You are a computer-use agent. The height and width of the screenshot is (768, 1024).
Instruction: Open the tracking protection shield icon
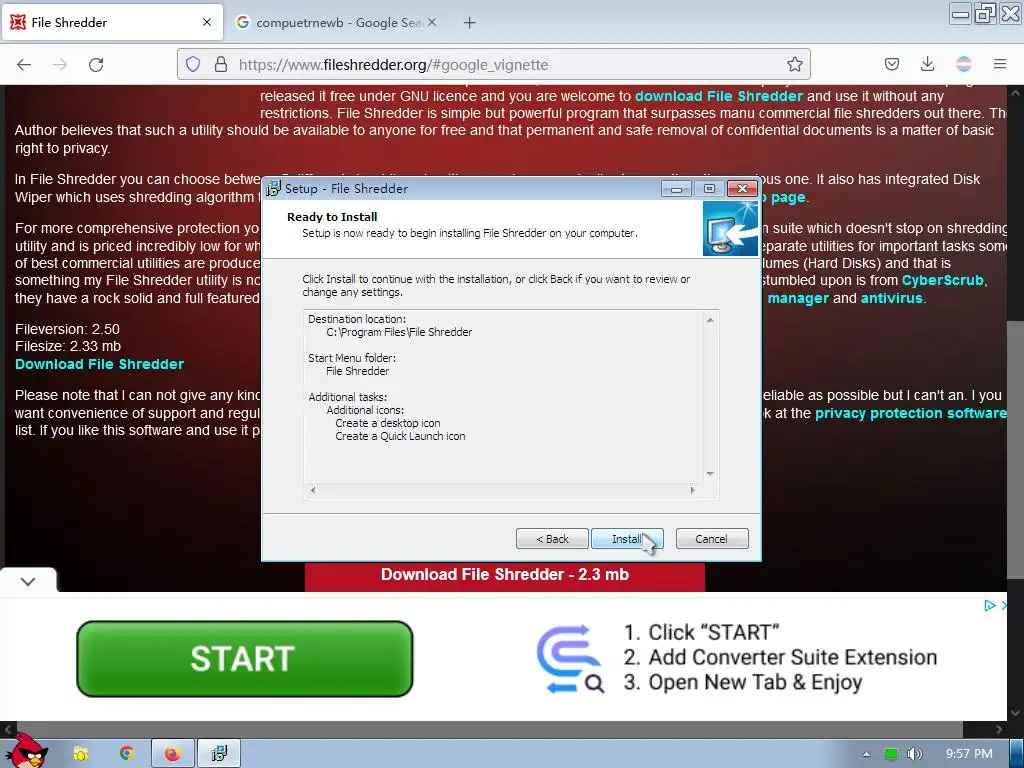tap(193, 64)
